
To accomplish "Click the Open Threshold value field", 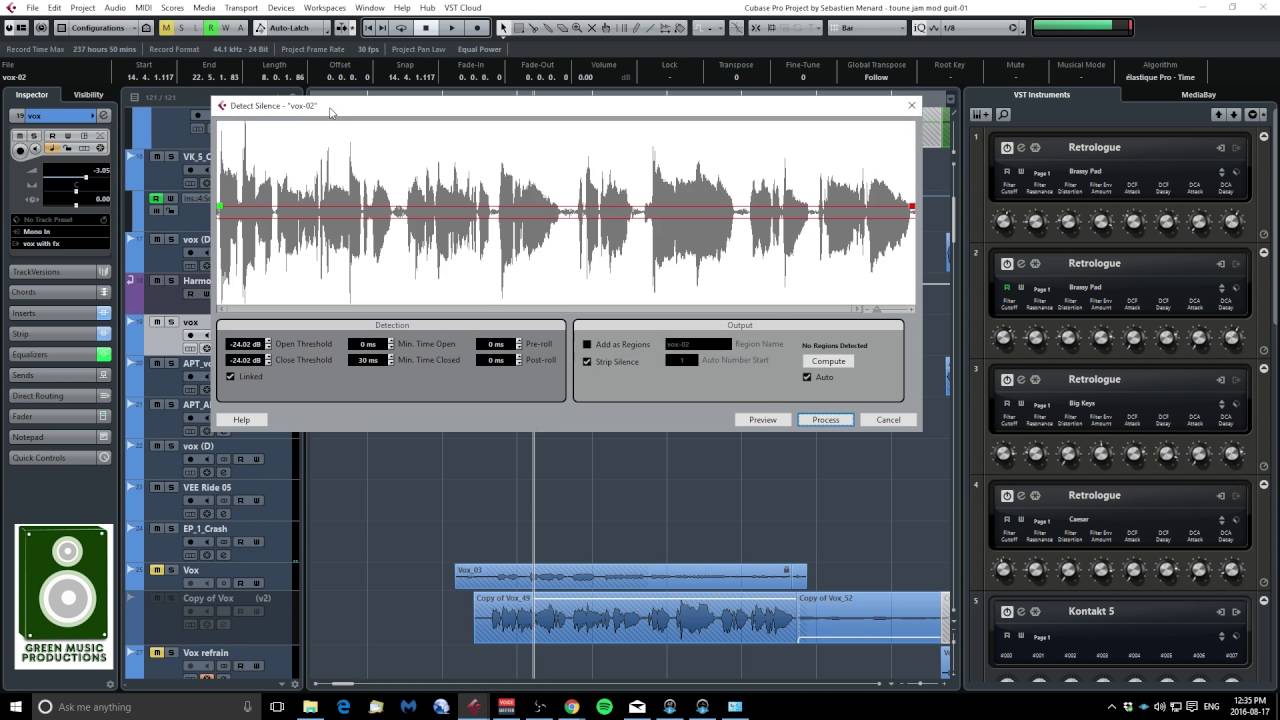I will pos(244,344).
